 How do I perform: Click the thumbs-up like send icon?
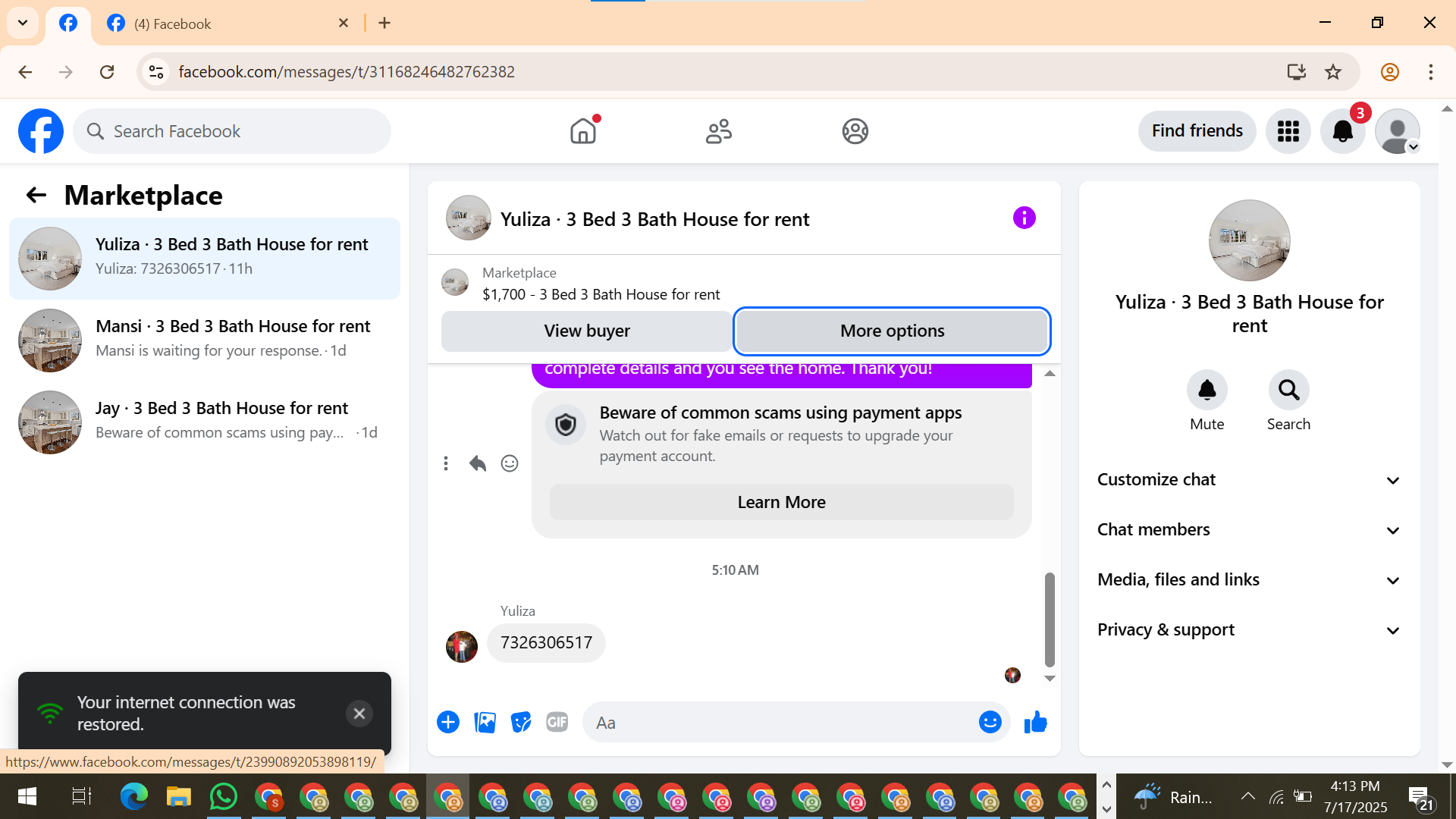pyautogui.click(x=1035, y=723)
